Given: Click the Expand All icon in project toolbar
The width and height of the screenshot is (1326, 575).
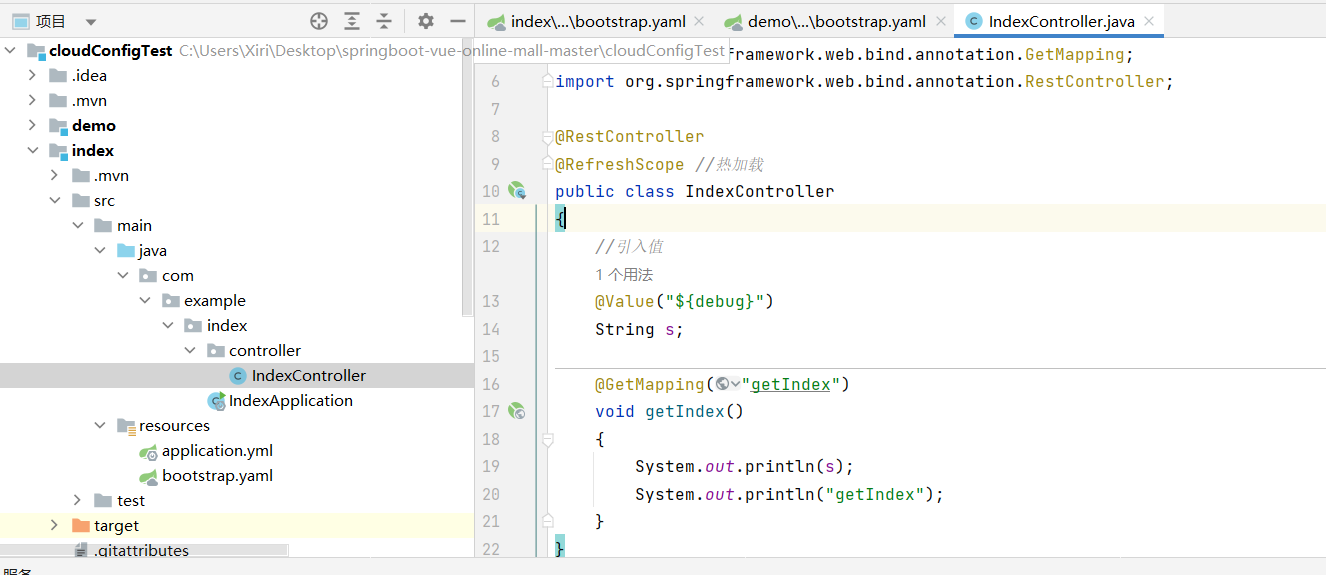Looking at the screenshot, I should click(352, 21).
